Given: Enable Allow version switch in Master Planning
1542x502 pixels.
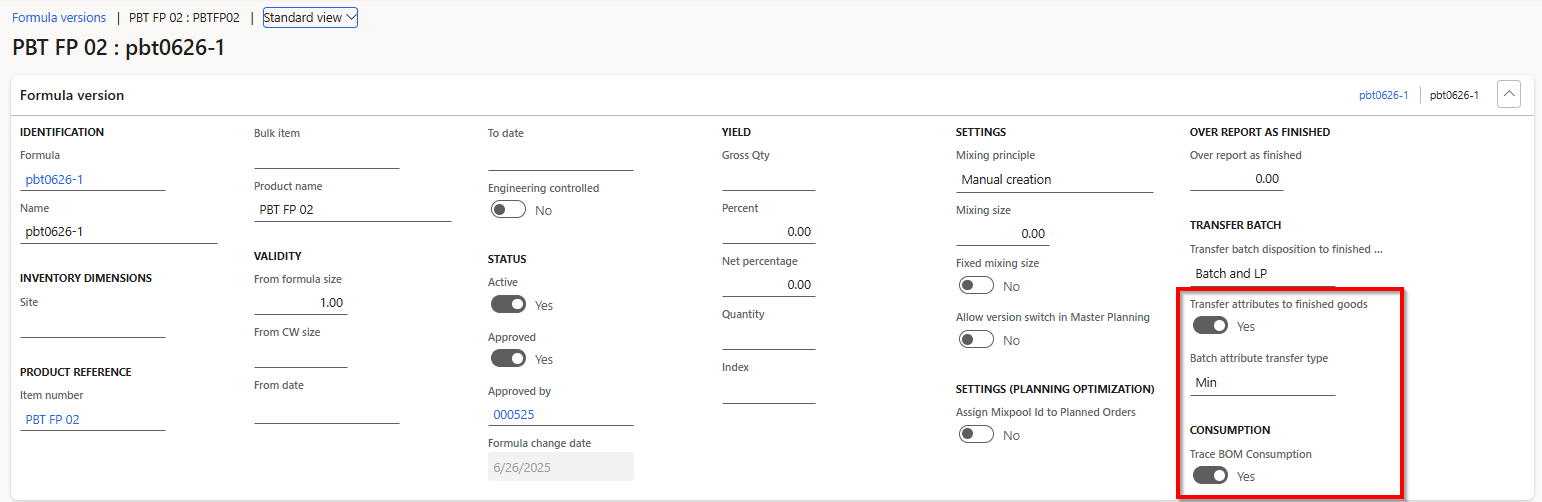Looking at the screenshot, I should 976,339.
